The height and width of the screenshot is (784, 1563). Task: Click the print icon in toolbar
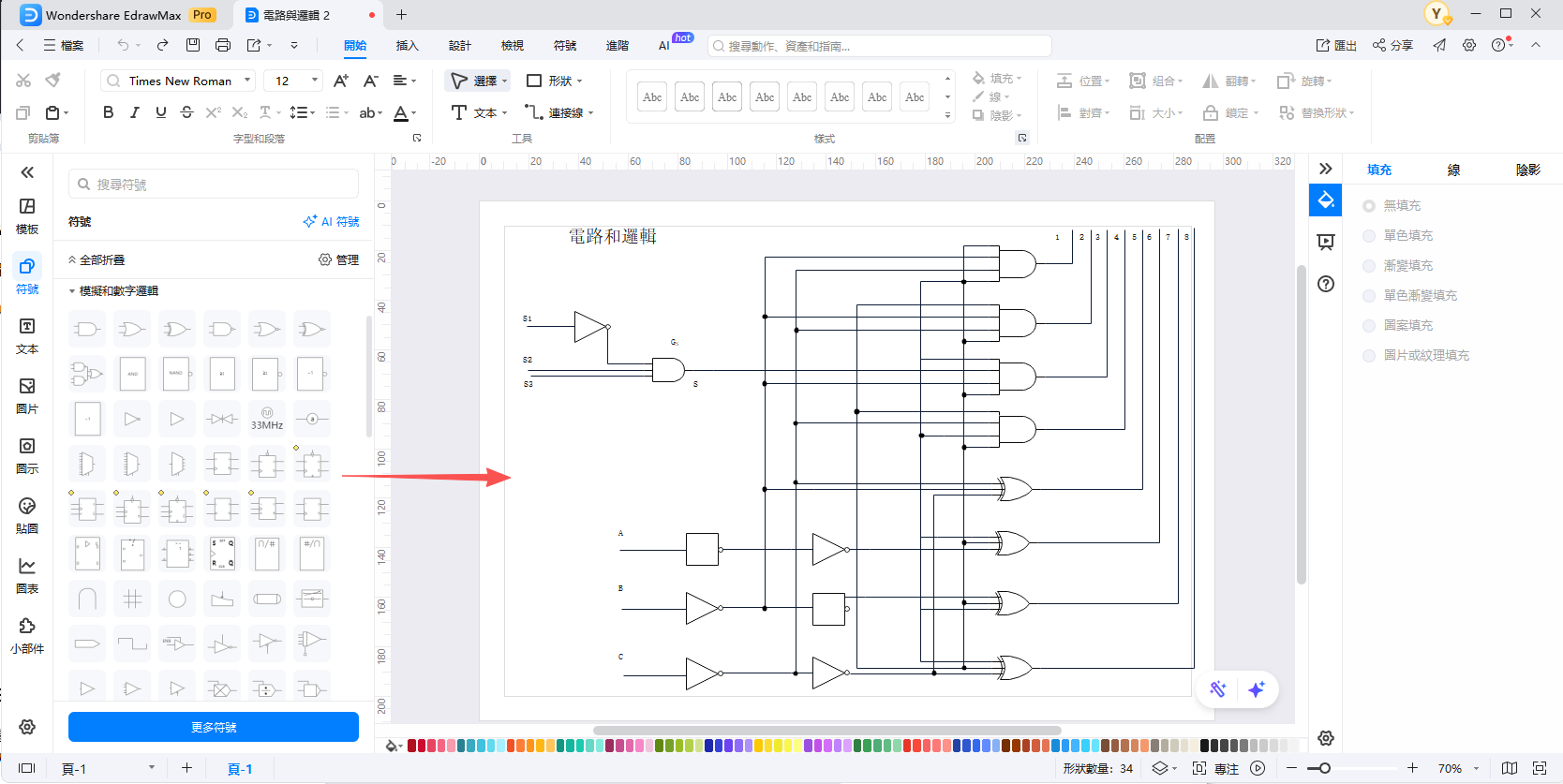pyautogui.click(x=223, y=45)
